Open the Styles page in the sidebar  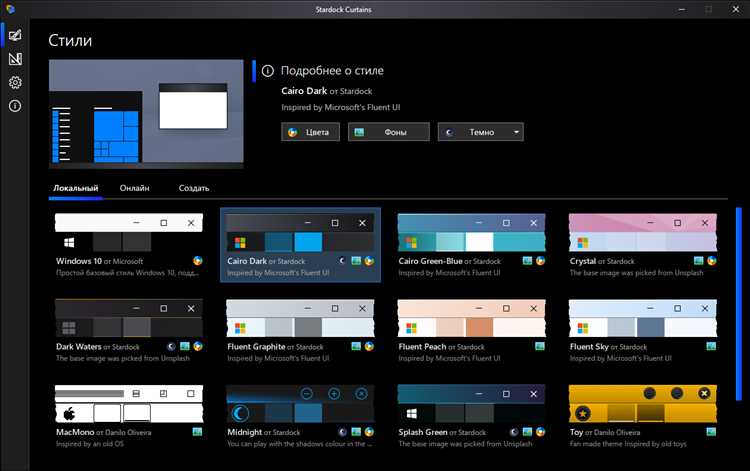click(15, 35)
